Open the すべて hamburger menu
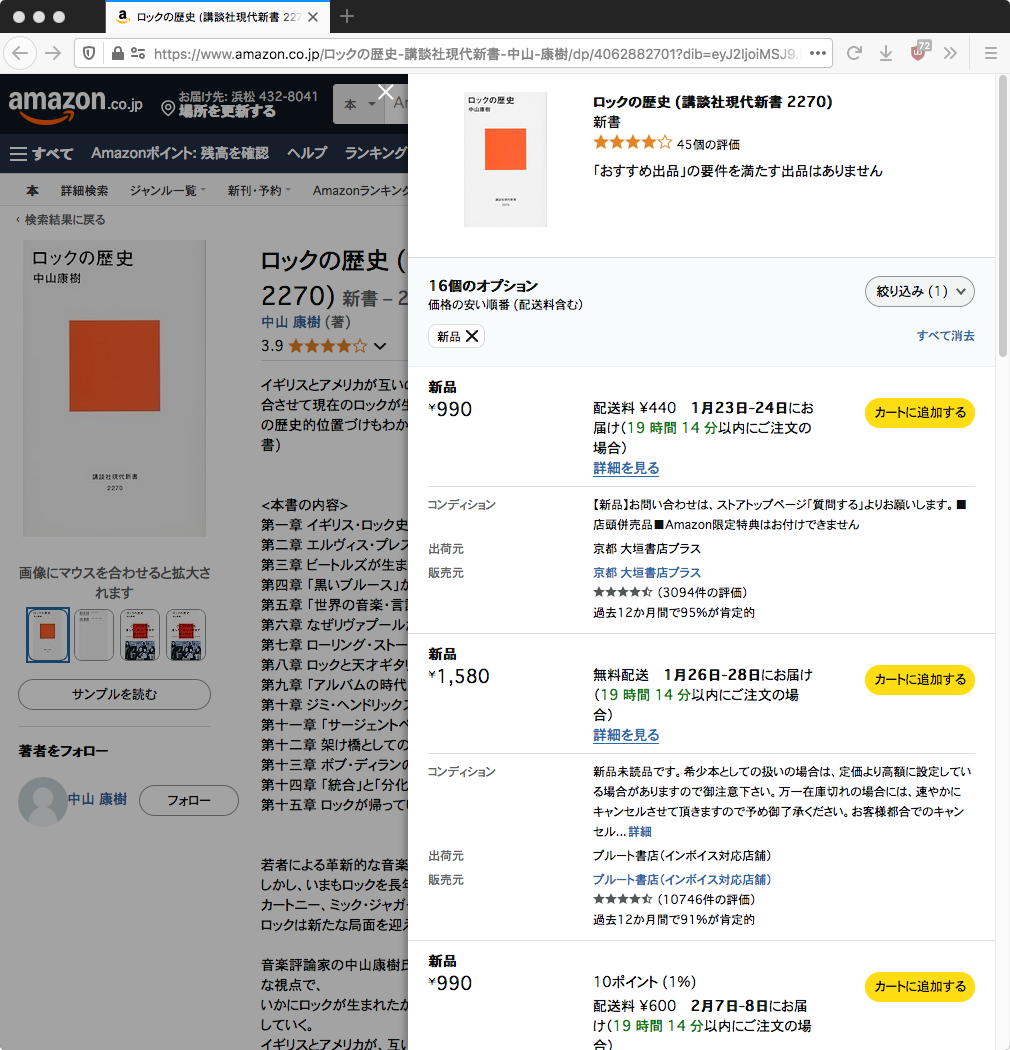Screen dimensions: 1010x1050 [42, 153]
